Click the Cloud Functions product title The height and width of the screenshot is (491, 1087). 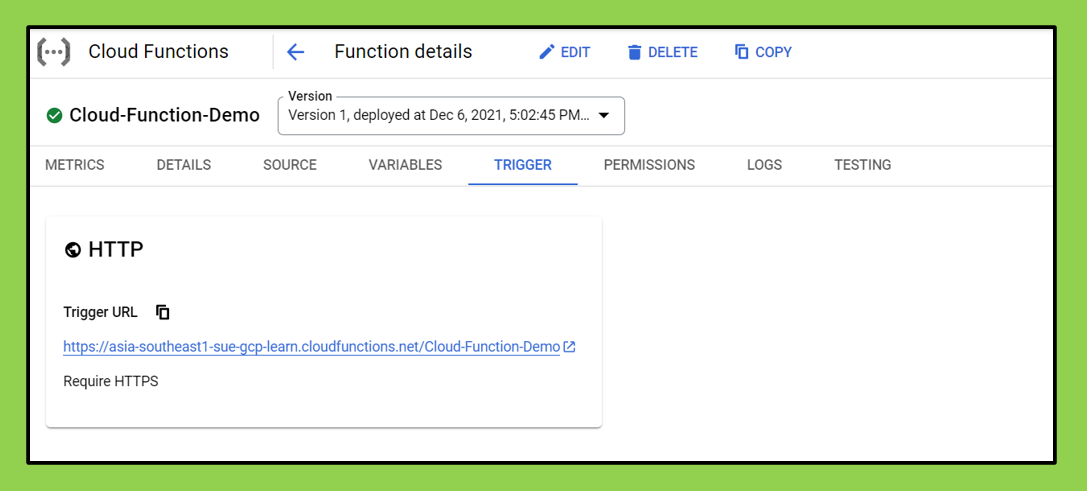[x=158, y=52]
